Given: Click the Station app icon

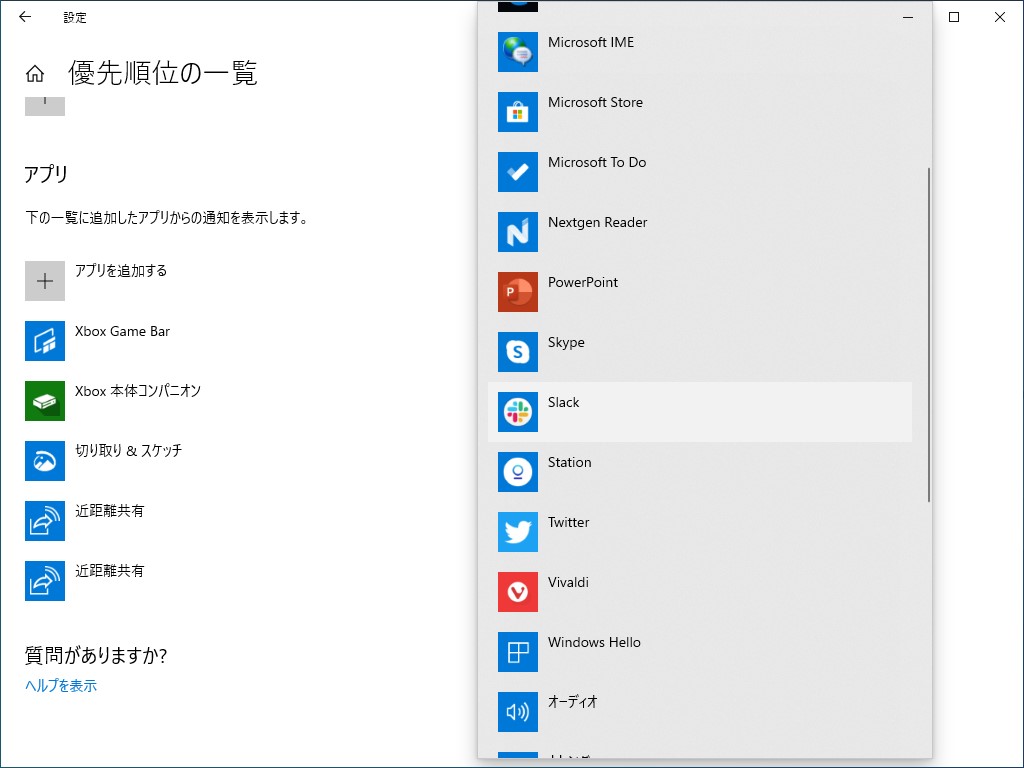Looking at the screenshot, I should [x=517, y=472].
